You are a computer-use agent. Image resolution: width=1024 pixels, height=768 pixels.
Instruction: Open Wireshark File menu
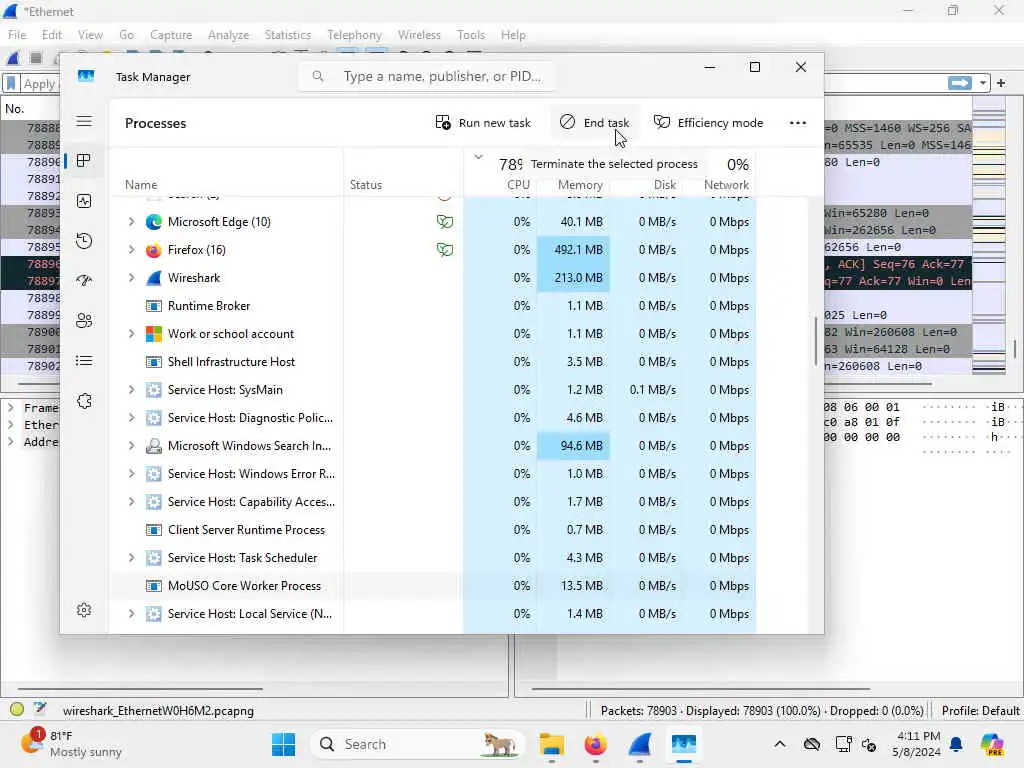[x=17, y=35]
